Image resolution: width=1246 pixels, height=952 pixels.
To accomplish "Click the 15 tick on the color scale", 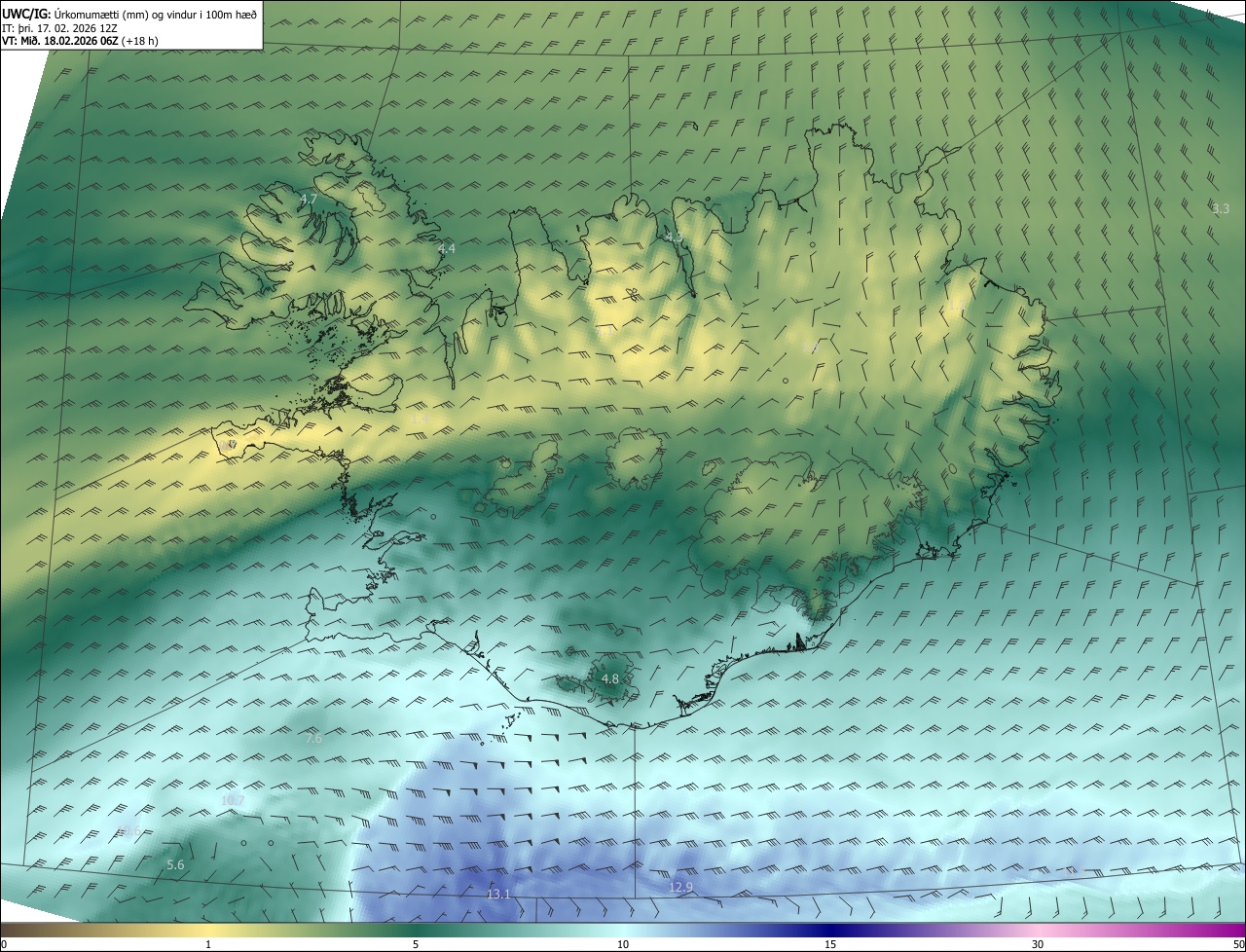I will [x=830, y=944].
